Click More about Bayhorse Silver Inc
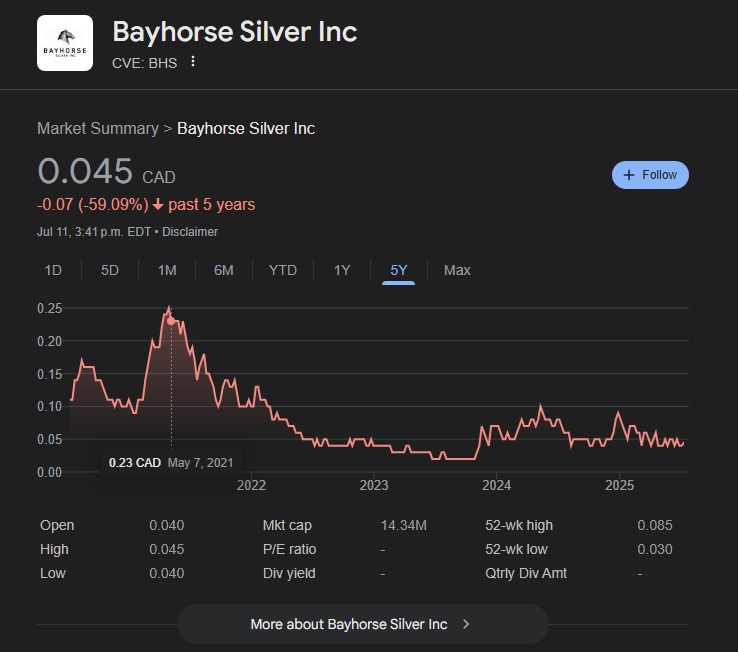This screenshot has width=738, height=652. coord(362,624)
